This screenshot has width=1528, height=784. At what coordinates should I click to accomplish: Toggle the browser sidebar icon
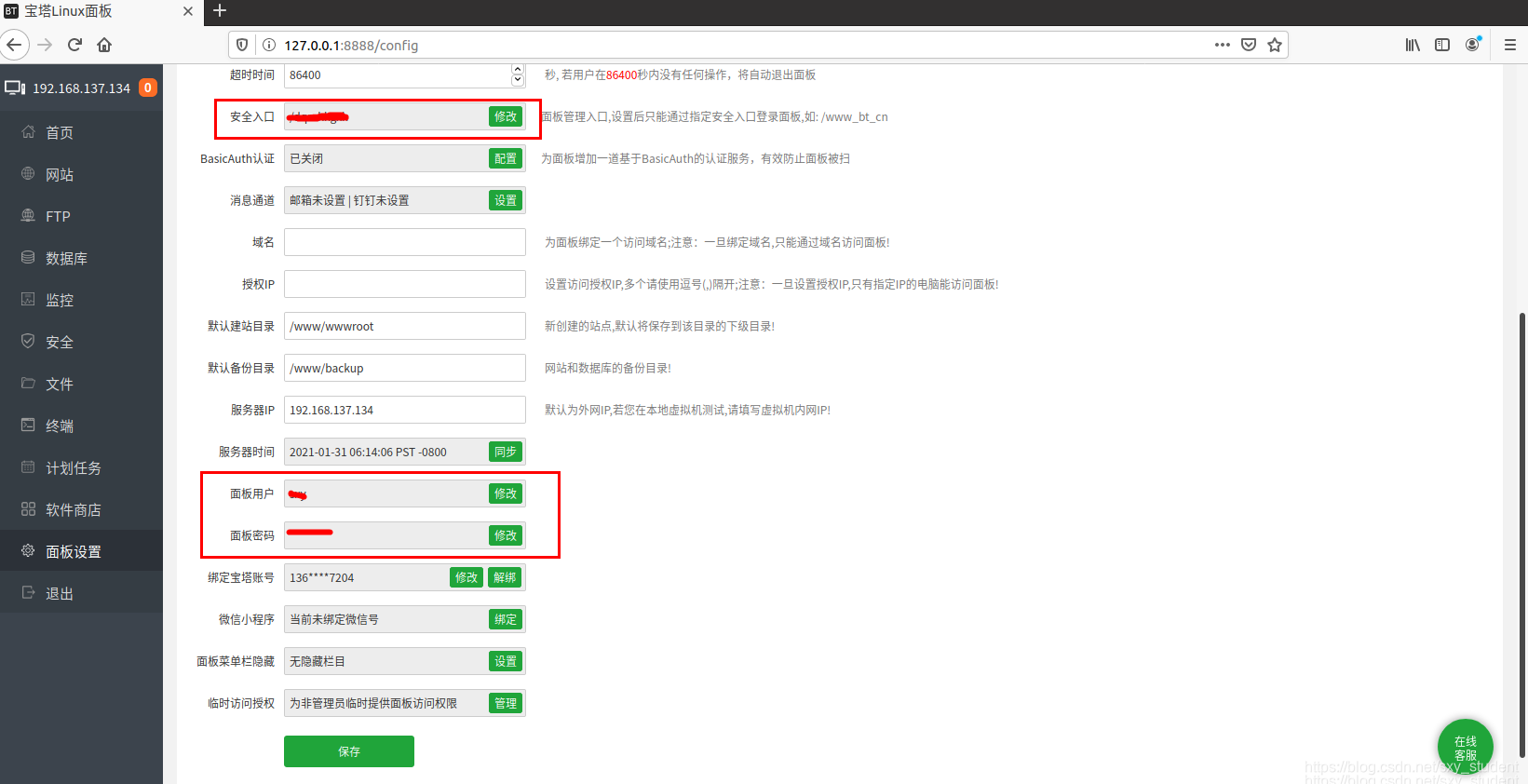(1442, 45)
